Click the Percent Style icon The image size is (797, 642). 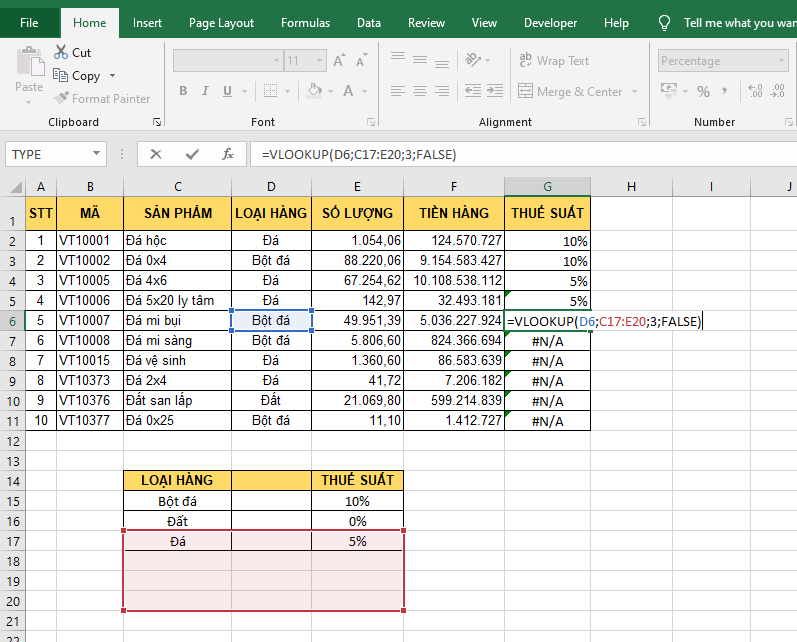(704, 91)
